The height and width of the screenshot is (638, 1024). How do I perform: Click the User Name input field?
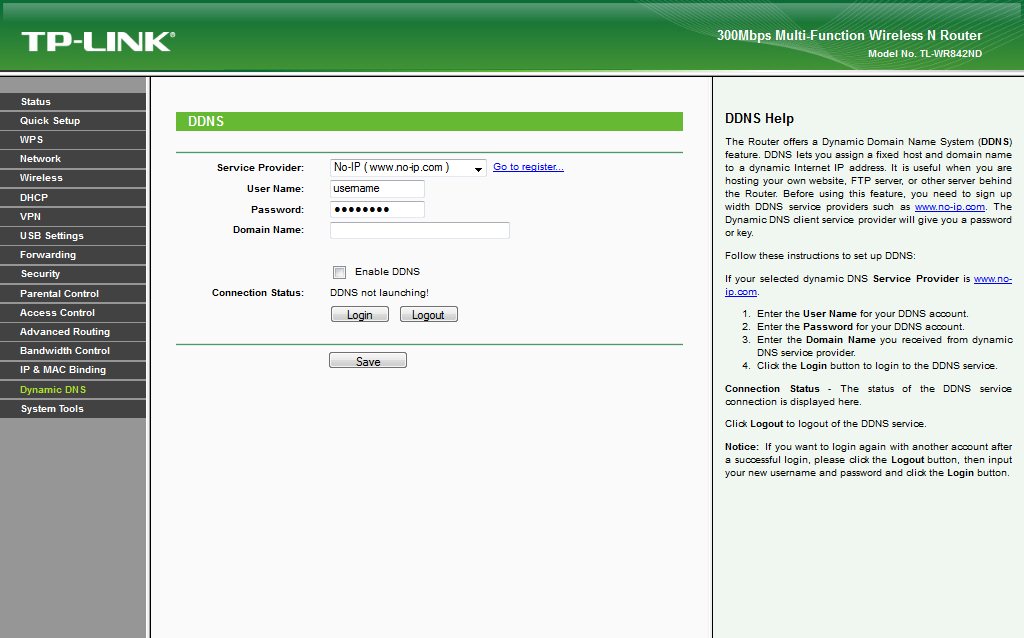click(x=377, y=189)
